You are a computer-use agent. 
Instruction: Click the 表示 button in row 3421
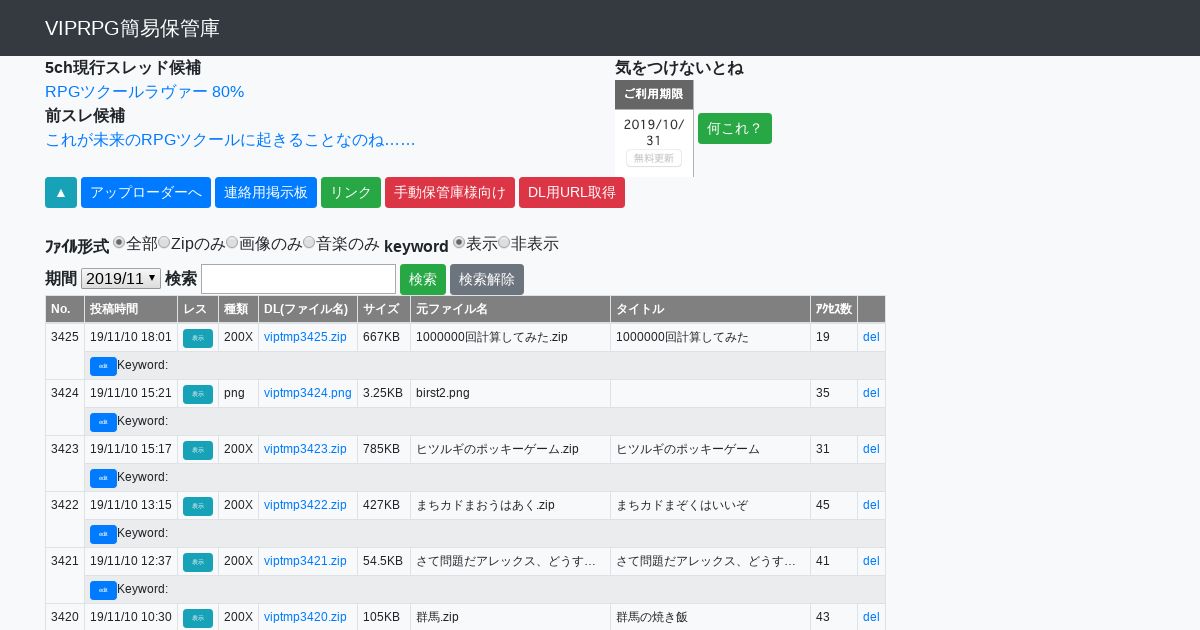pos(198,562)
